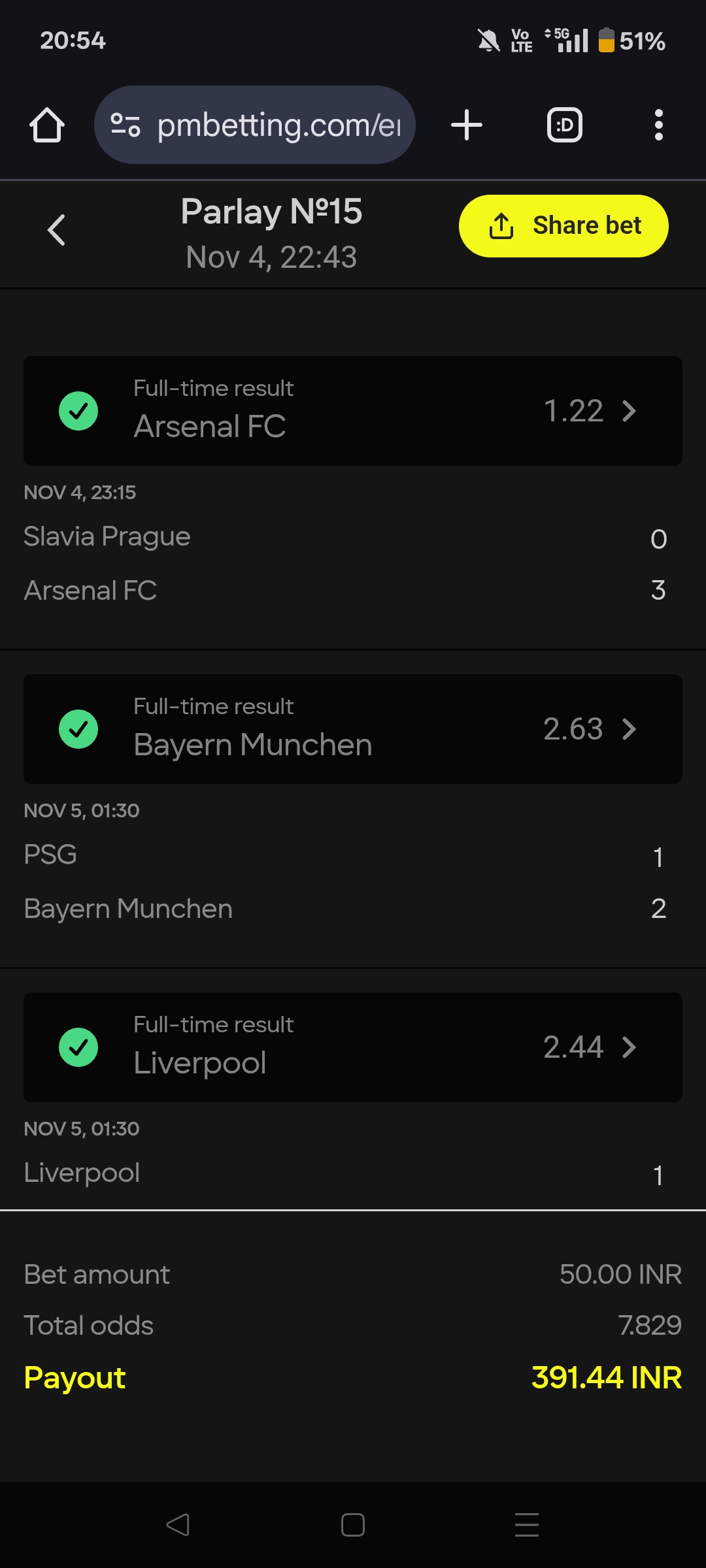This screenshot has height=1568, width=706.
Task: Tap green checkmark beside Arsenal FC
Action: point(78,411)
